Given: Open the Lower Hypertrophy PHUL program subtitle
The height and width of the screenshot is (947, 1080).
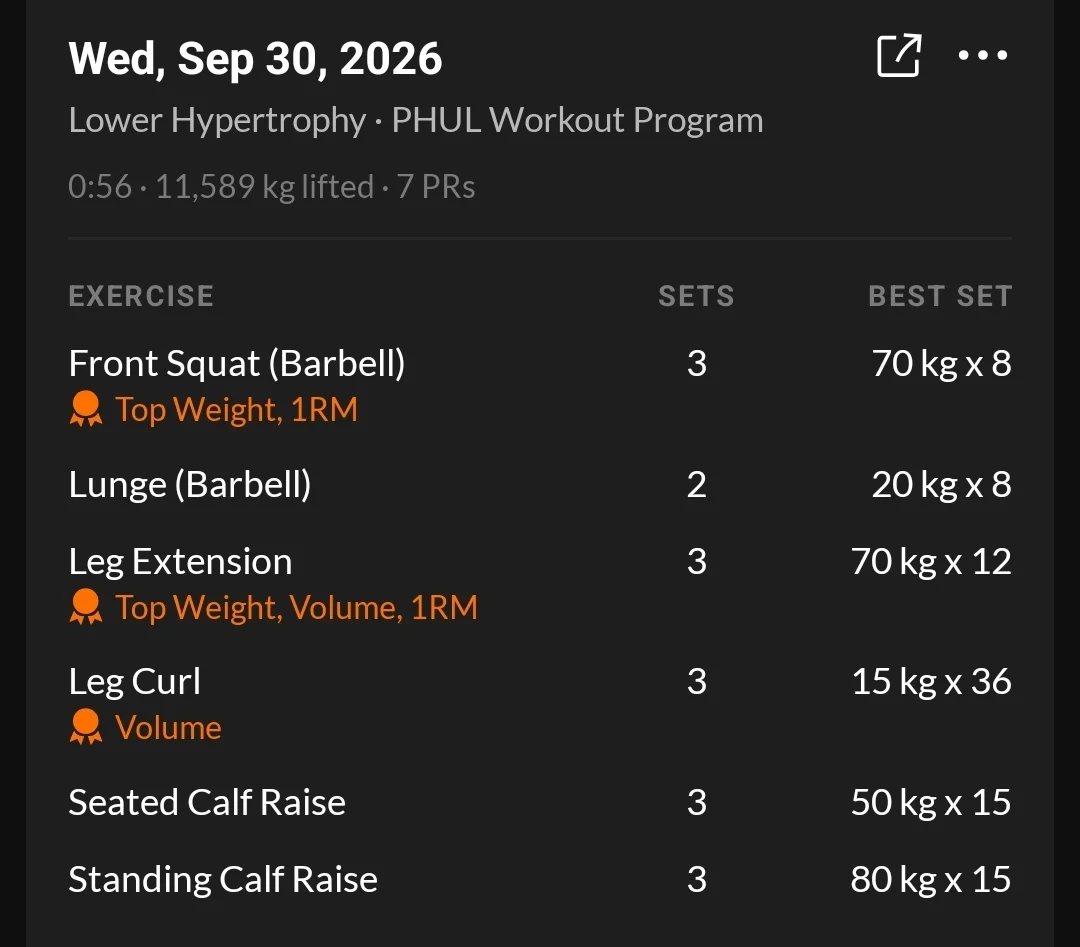Looking at the screenshot, I should (416, 121).
